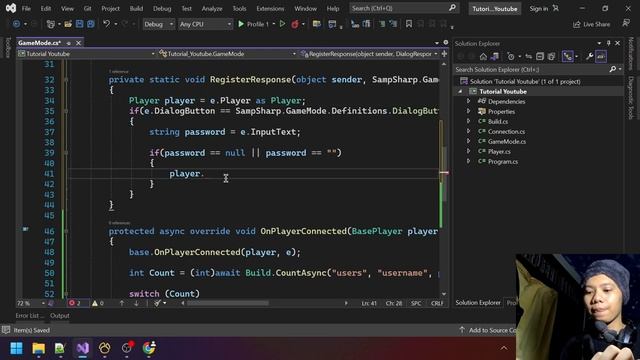Click the Hot Reload flame icon

coord(295,24)
